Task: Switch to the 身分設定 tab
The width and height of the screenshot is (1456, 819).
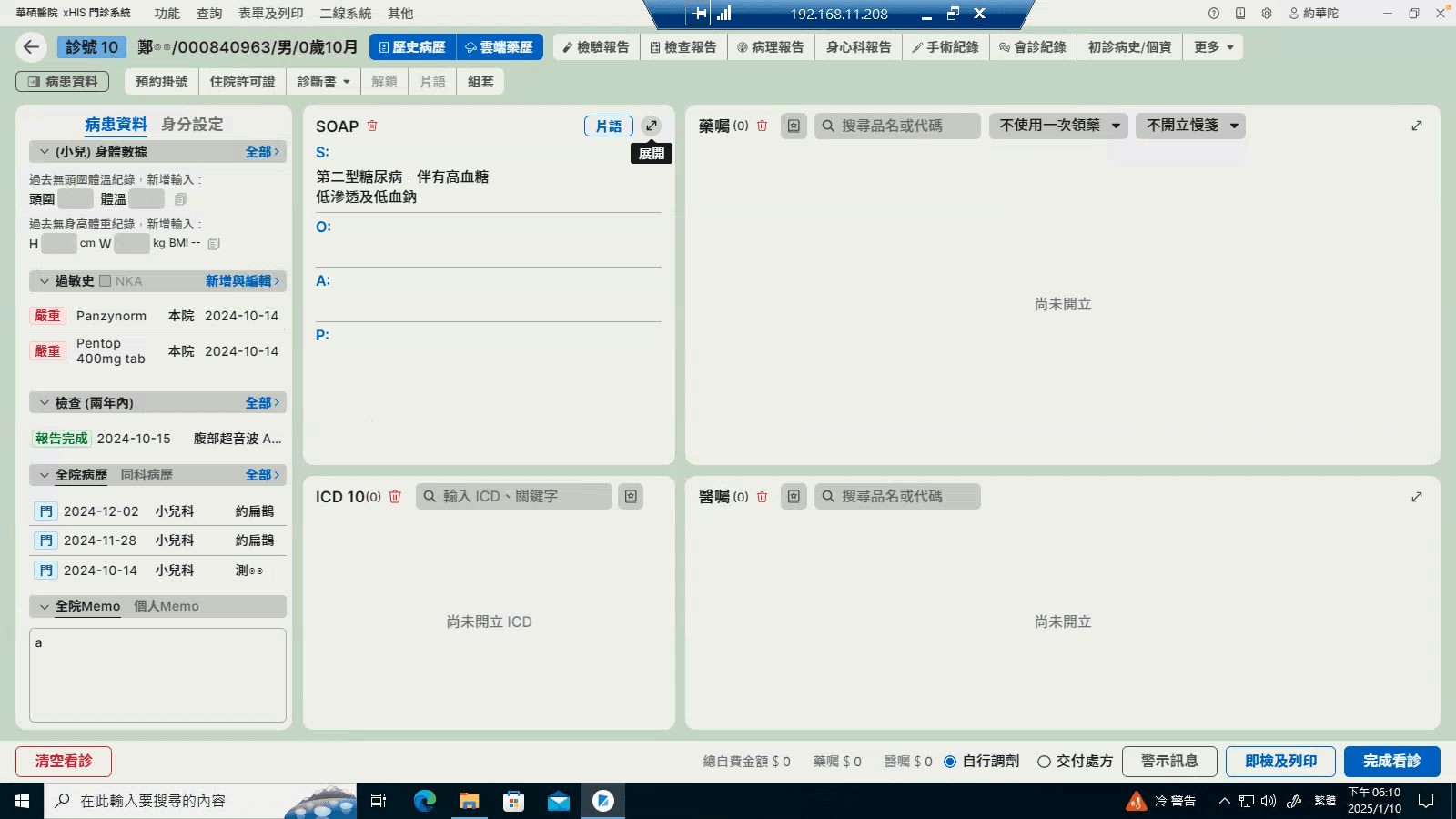Action: point(192,125)
